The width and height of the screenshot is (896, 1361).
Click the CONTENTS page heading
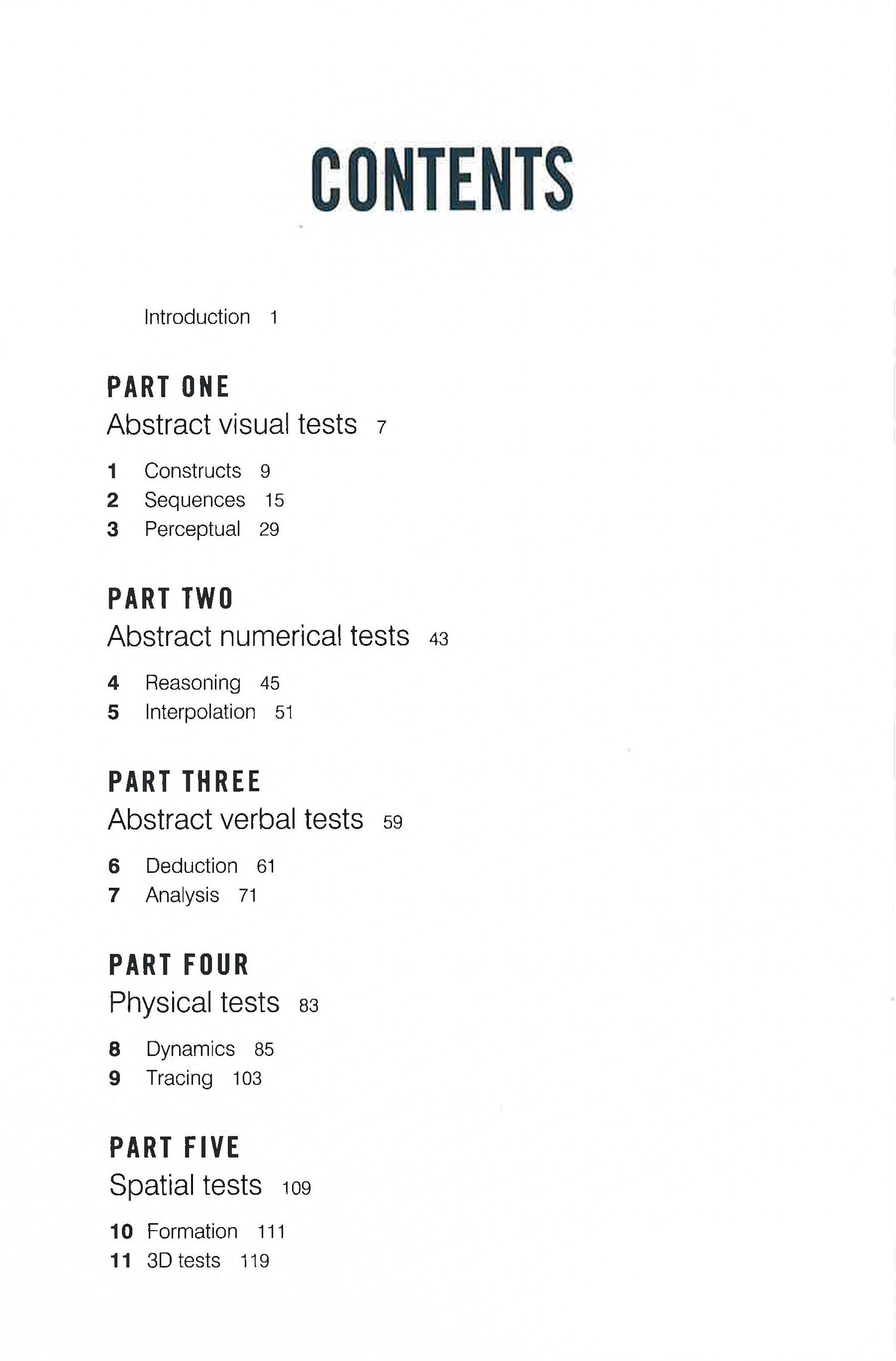point(442,180)
